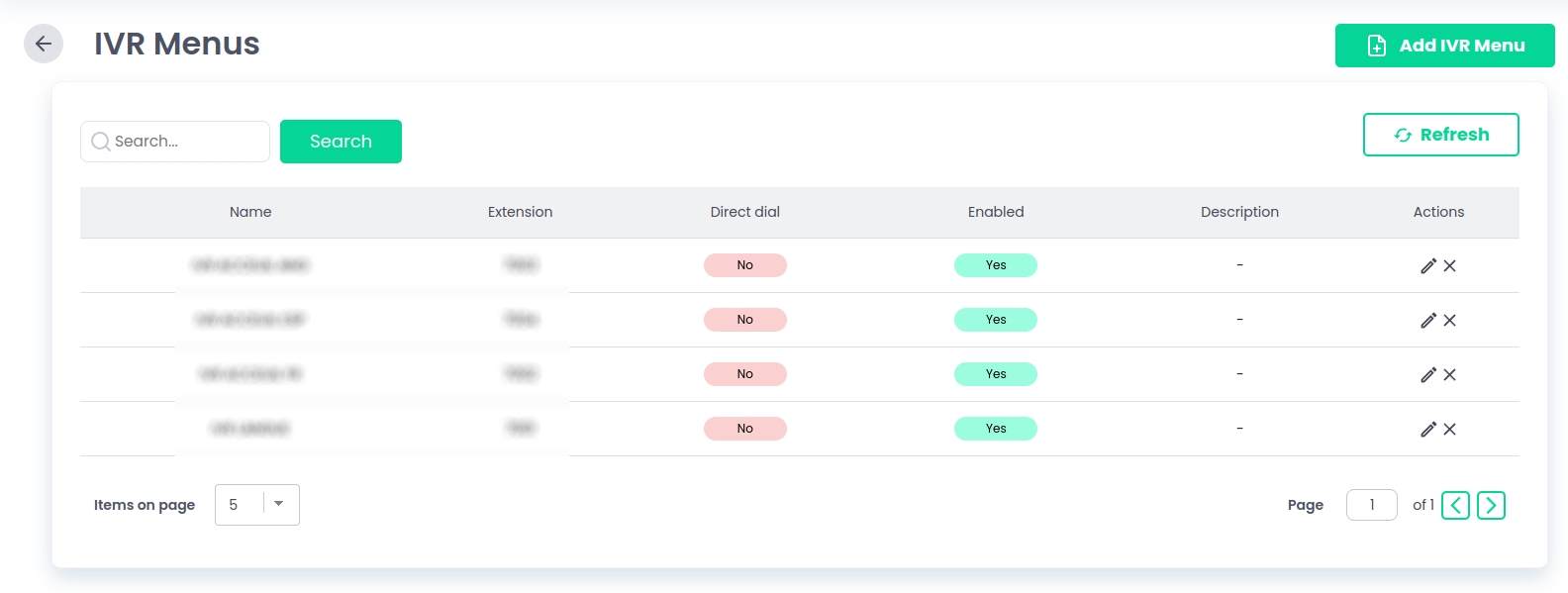The image size is (1568, 593).
Task: Edit the third IVR menu entry
Action: pyautogui.click(x=1427, y=374)
